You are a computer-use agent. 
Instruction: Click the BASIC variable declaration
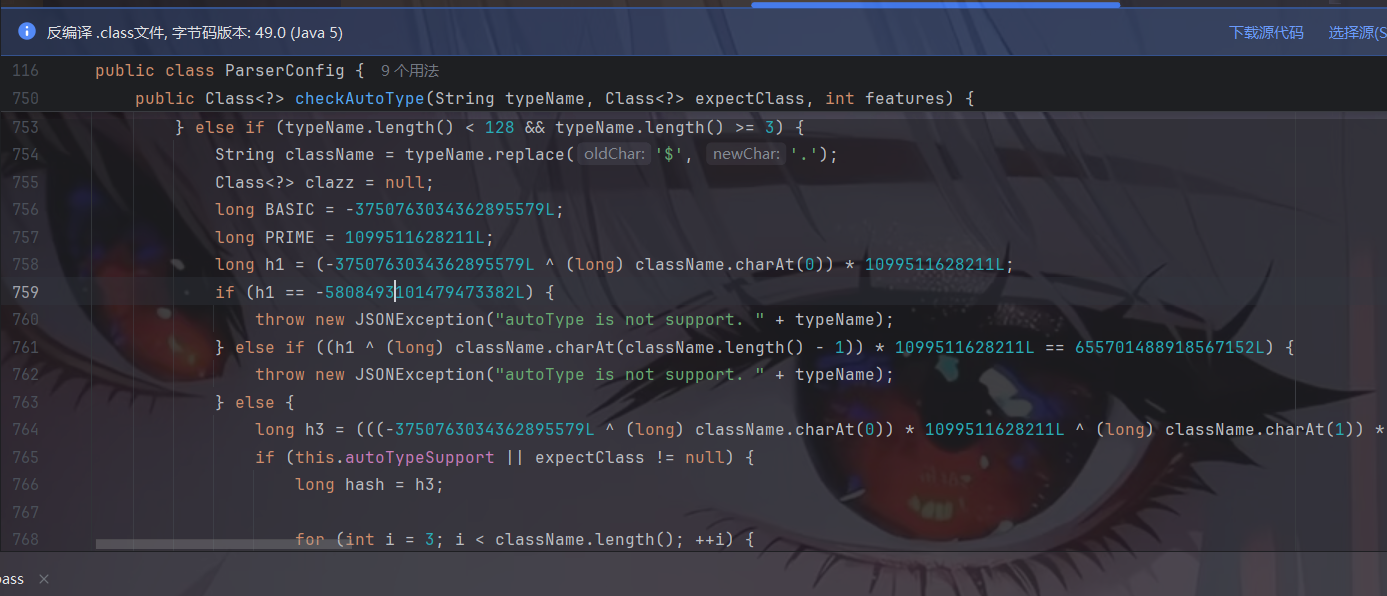point(290,209)
